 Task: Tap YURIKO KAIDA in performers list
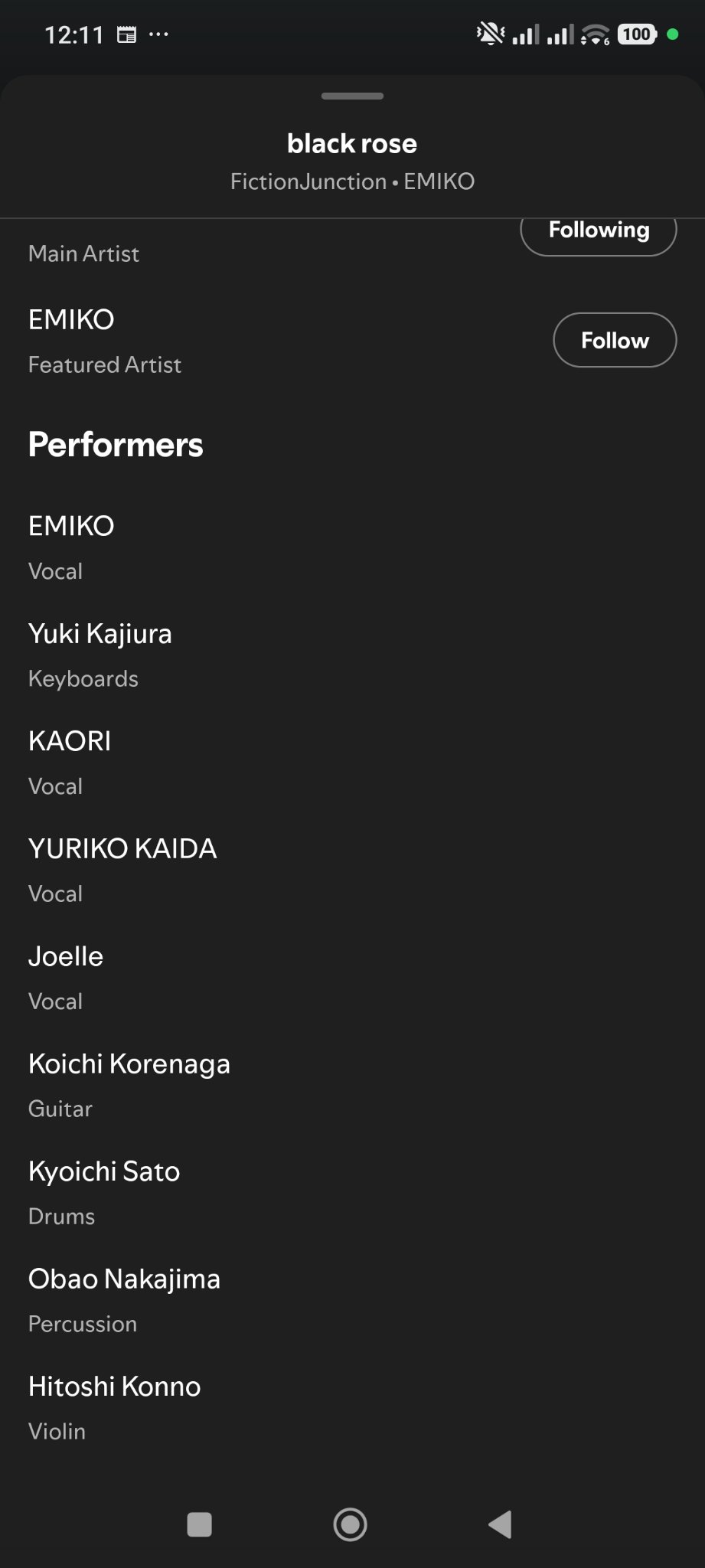pos(122,848)
